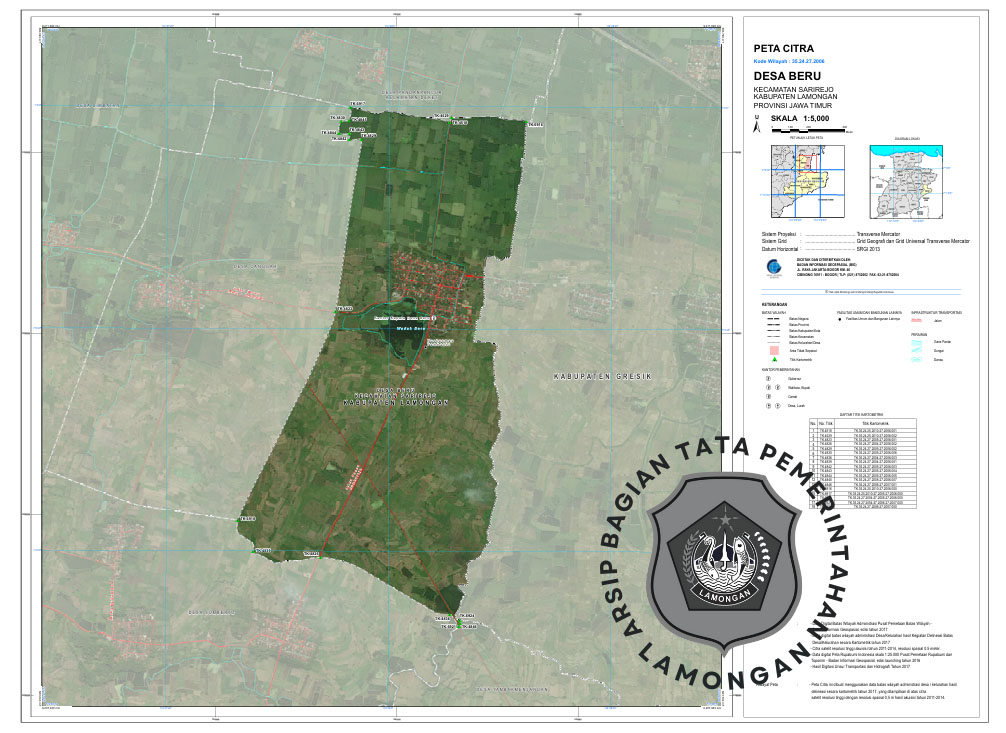1006x733 pixels.
Task: Click the red Jalan road symbol in legend
Action: pyautogui.click(x=919, y=320)
